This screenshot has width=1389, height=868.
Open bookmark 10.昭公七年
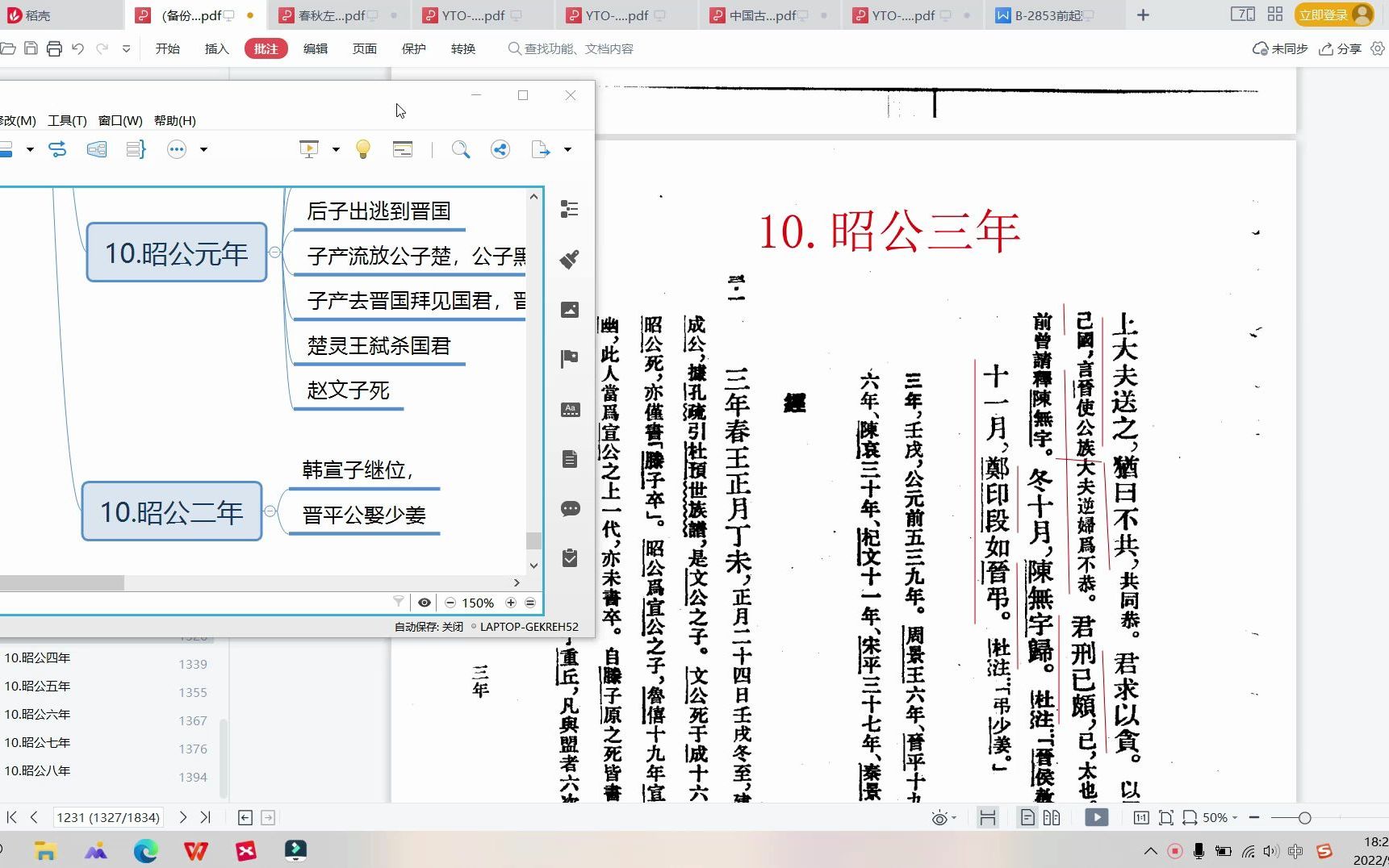[37, 742]
